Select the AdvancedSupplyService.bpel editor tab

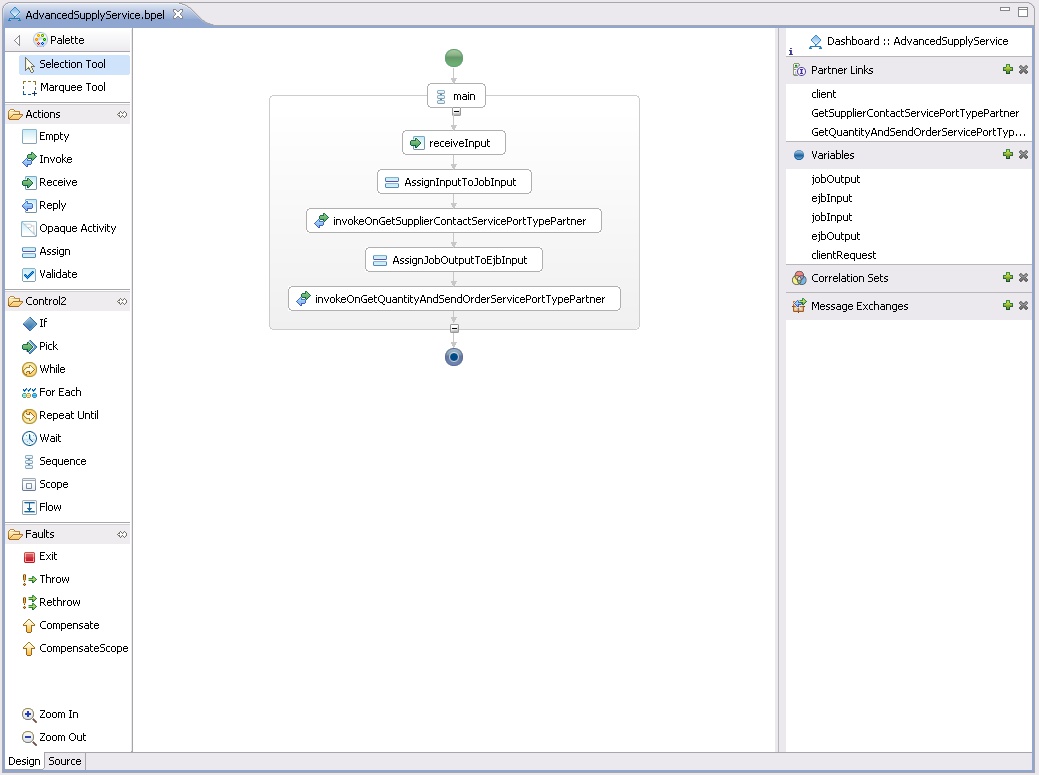point(86,15)
